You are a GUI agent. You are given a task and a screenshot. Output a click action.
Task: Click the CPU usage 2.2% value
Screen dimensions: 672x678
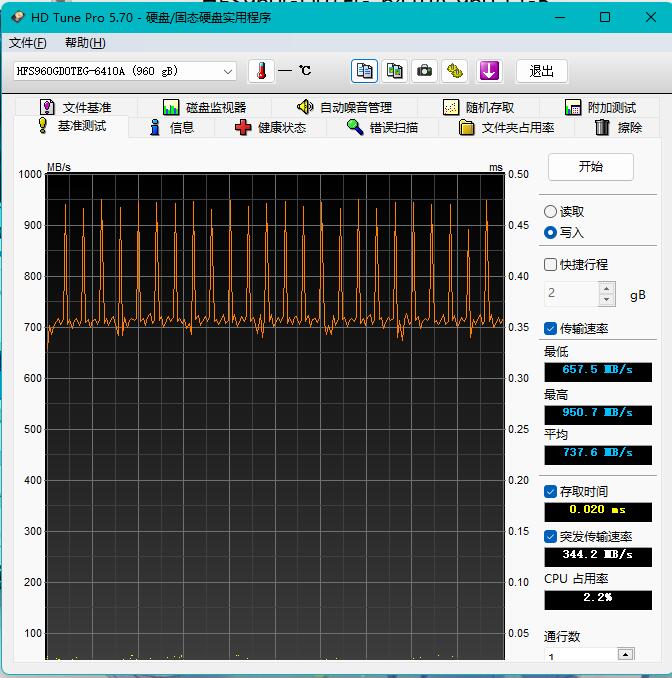(x=598, y=600)
